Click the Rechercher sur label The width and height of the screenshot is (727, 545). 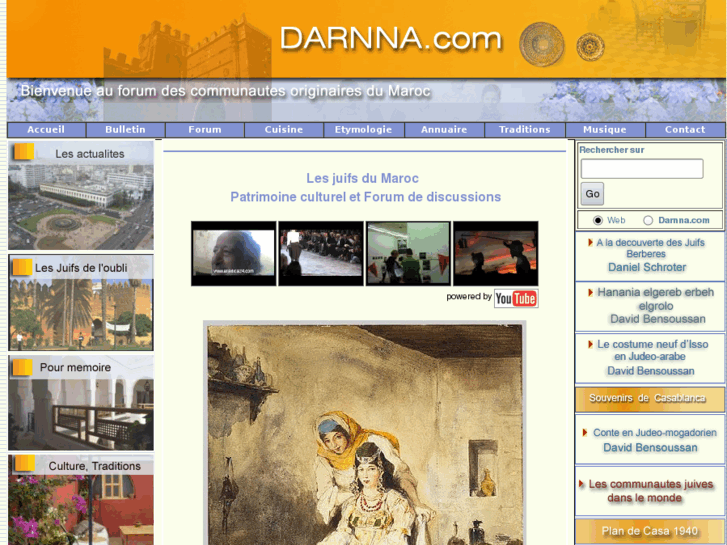click(612, 150)
